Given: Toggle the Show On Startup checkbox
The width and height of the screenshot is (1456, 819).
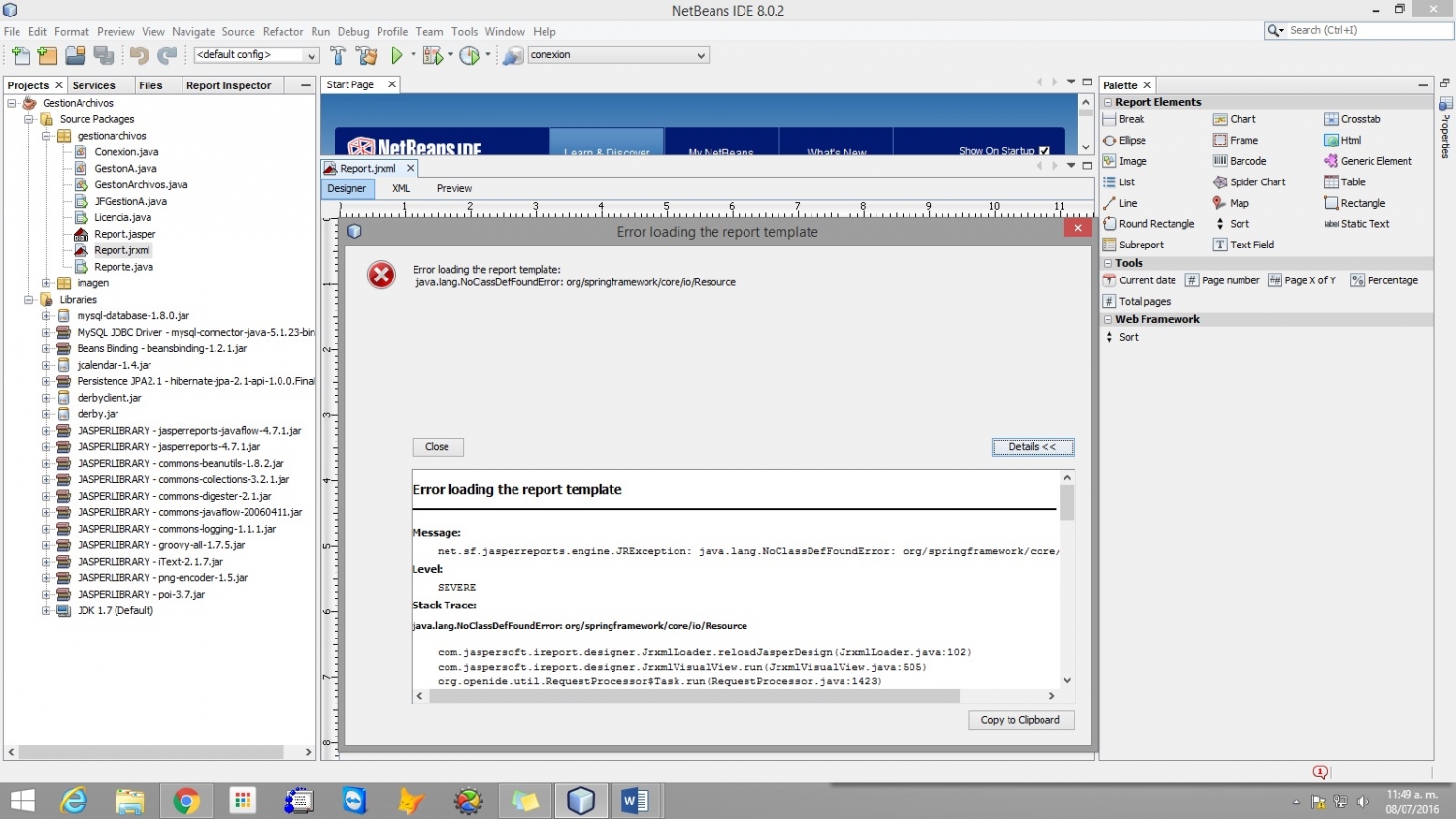Looking at the screenshot, I should coord(1044,151).
